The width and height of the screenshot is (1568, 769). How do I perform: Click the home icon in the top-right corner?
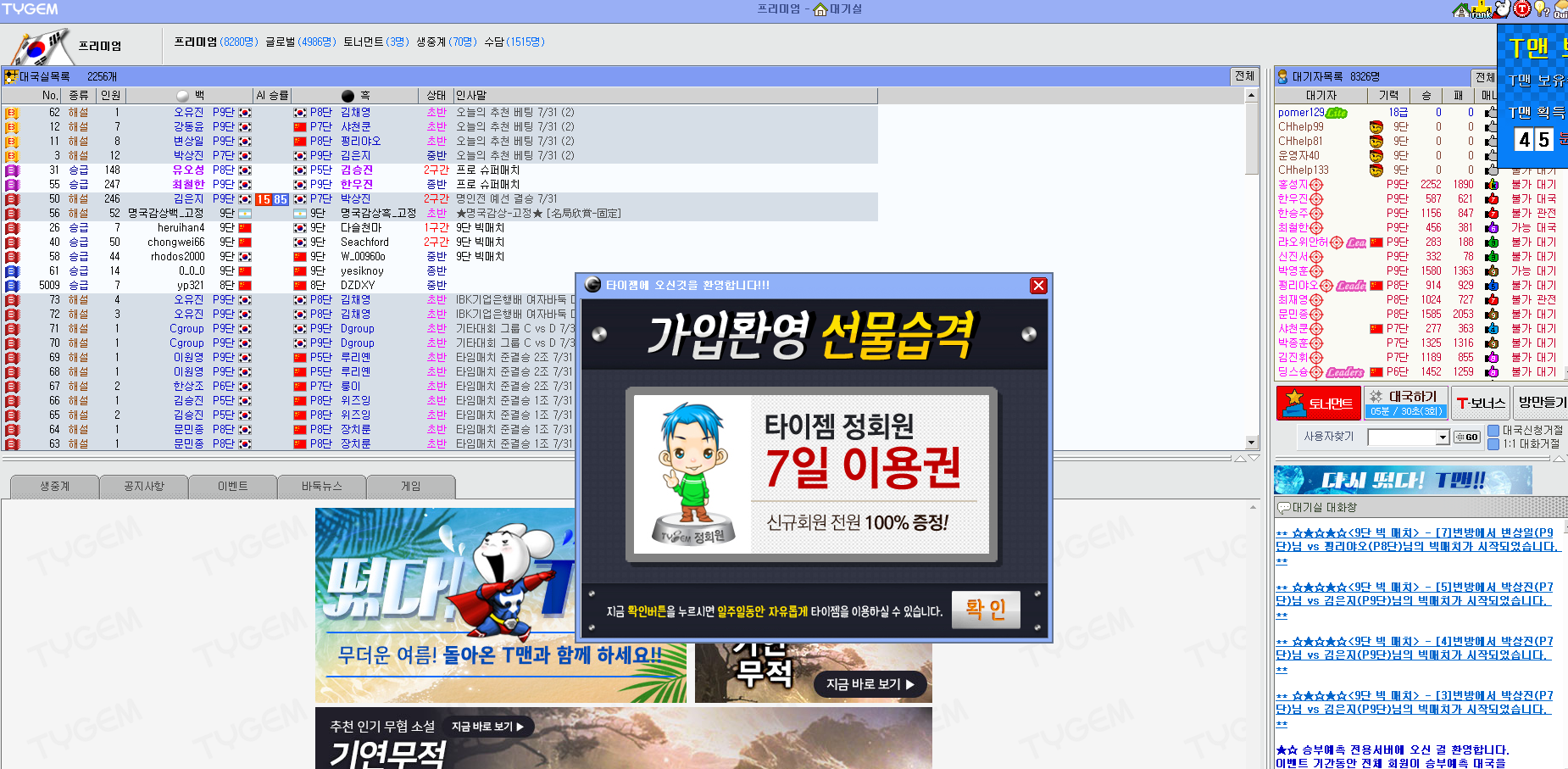click(x=1460, y=10)
